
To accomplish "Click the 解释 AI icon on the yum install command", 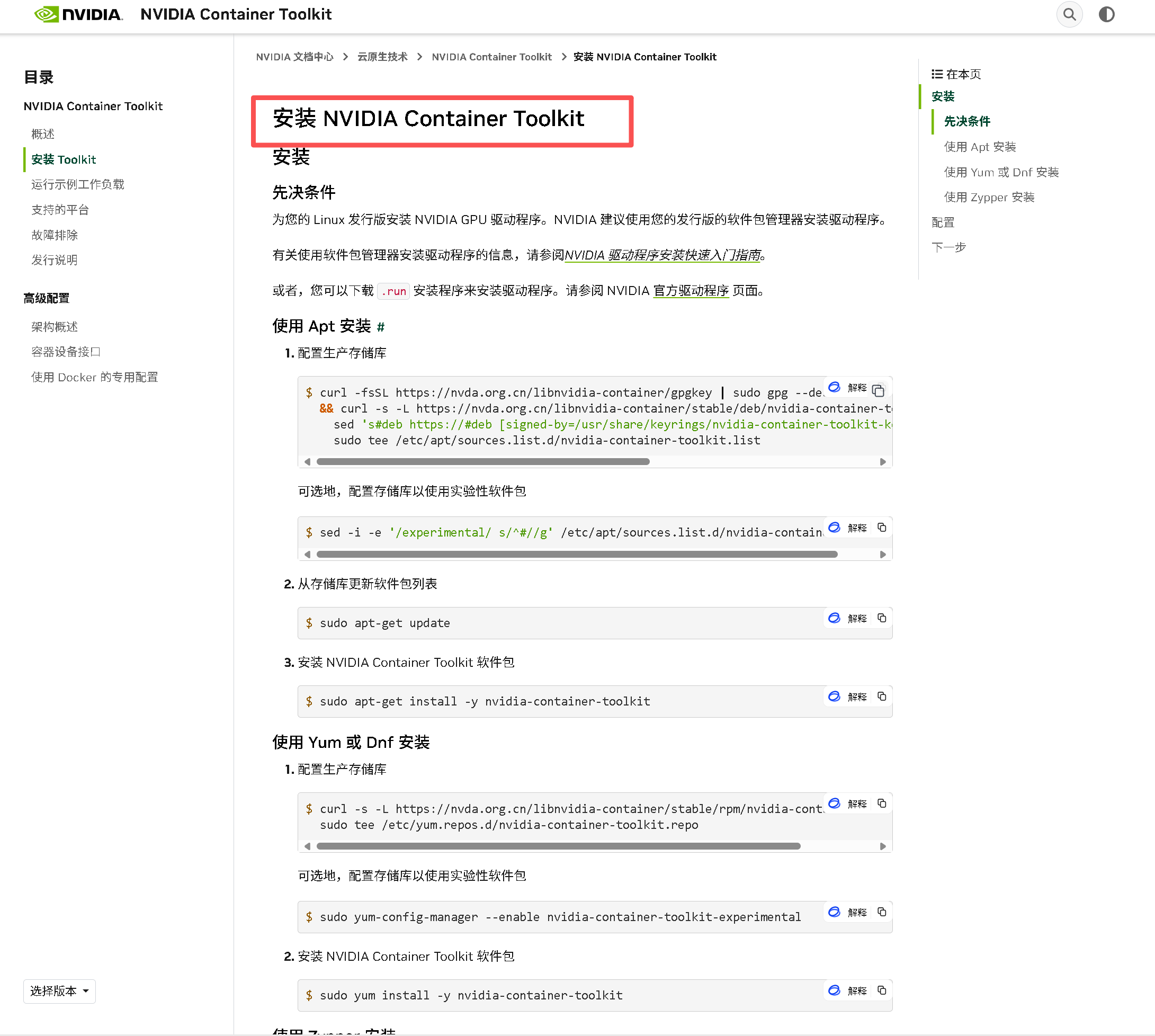I will pyautogui.click(x=835, y=990).
